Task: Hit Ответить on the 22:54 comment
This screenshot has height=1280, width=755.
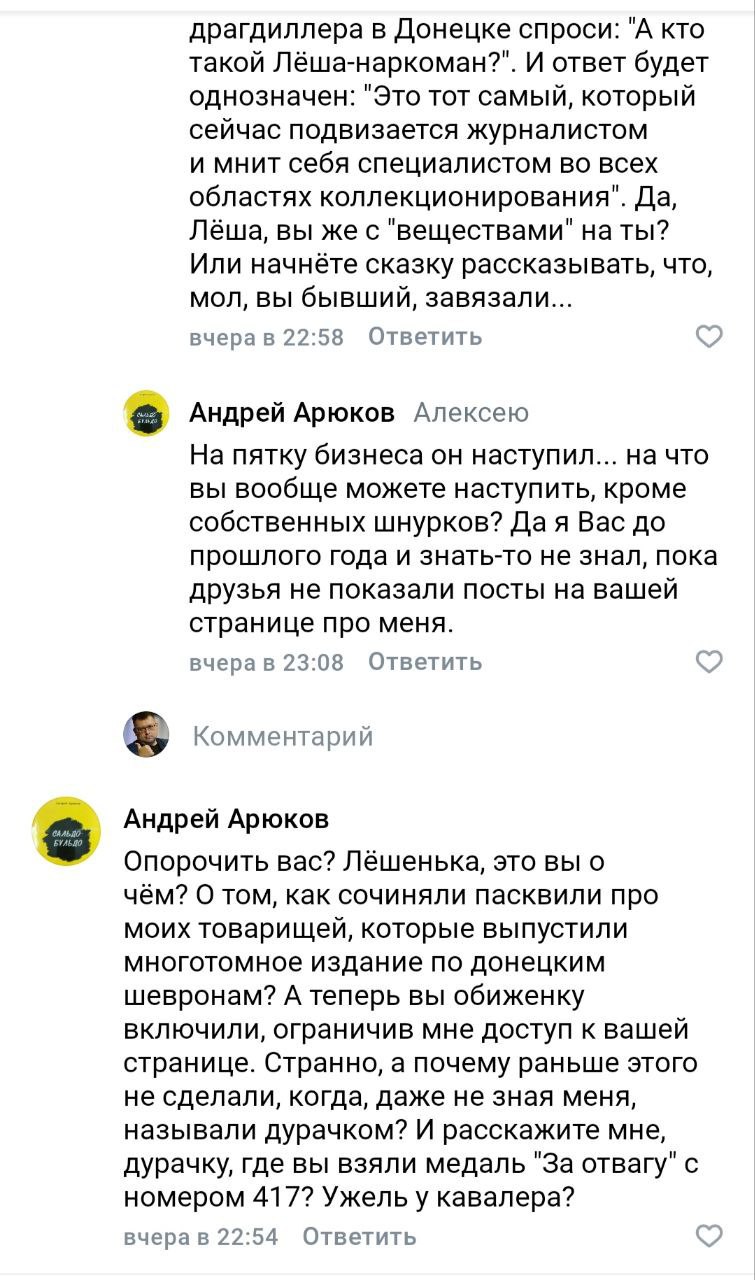Action: click(359, 1236)
